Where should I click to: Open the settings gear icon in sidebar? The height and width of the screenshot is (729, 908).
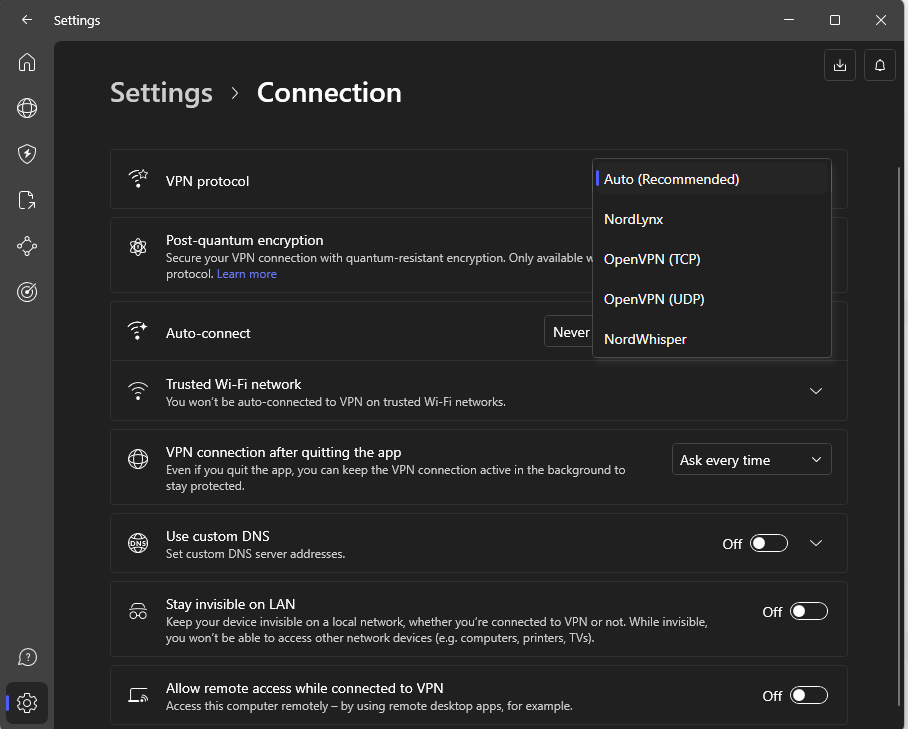[x=27, y=703]
